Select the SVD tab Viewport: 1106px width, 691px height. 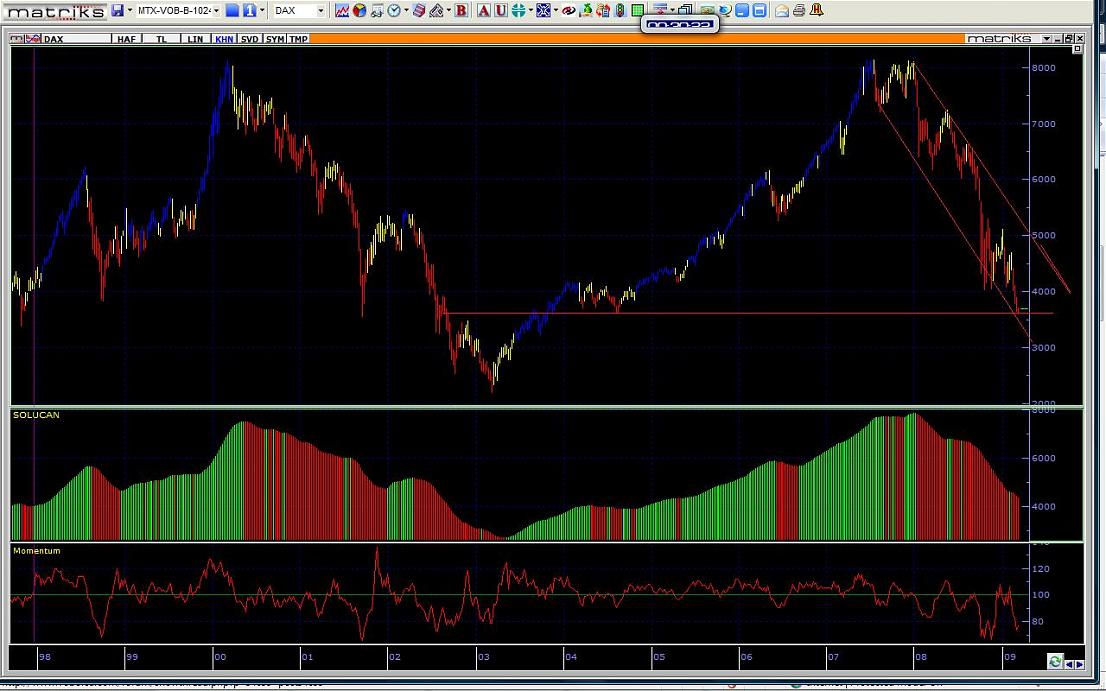click(x=249, y=39)
